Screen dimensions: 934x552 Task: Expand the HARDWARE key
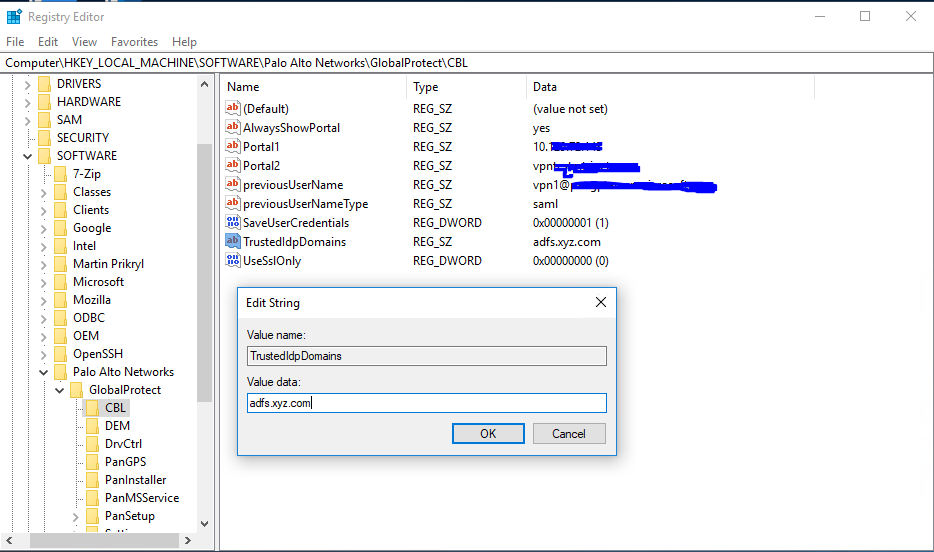click(x=27, y=102)
